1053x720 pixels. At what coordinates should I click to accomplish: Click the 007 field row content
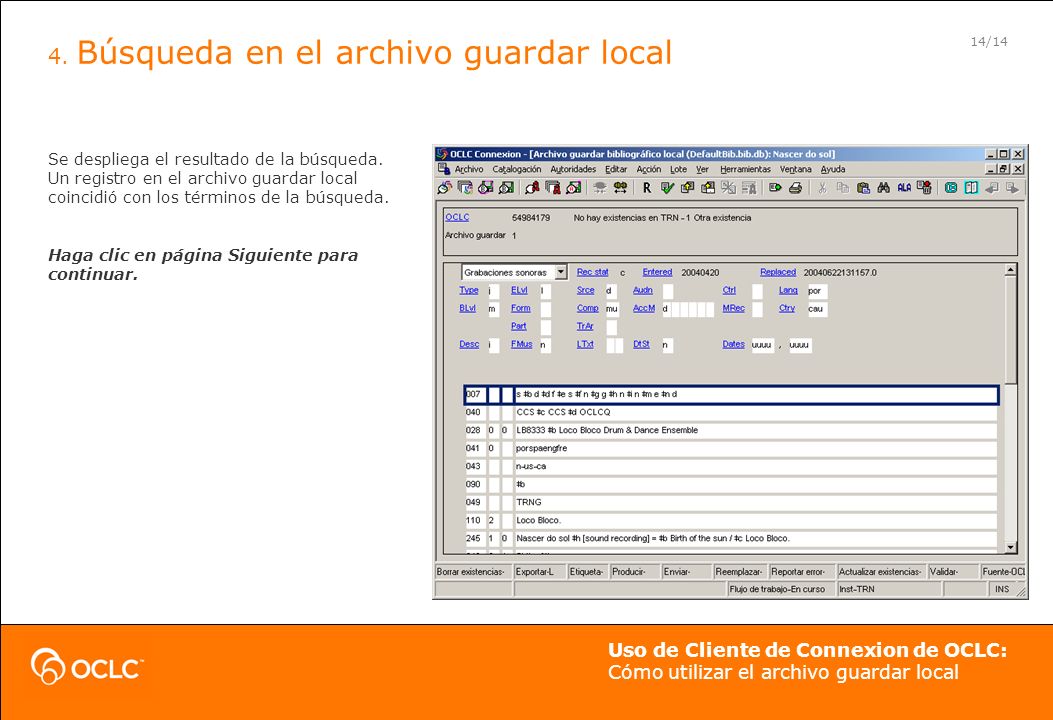(756, 394)
